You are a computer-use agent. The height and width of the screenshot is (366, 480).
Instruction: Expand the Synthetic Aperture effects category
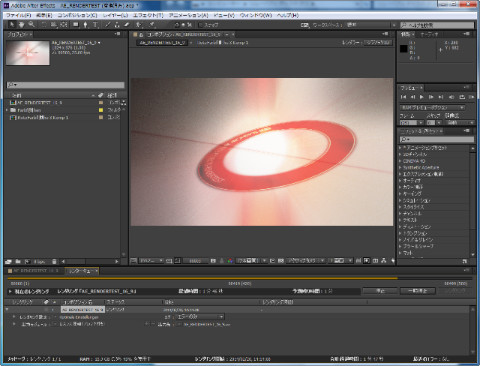click(x=400, y=167)
